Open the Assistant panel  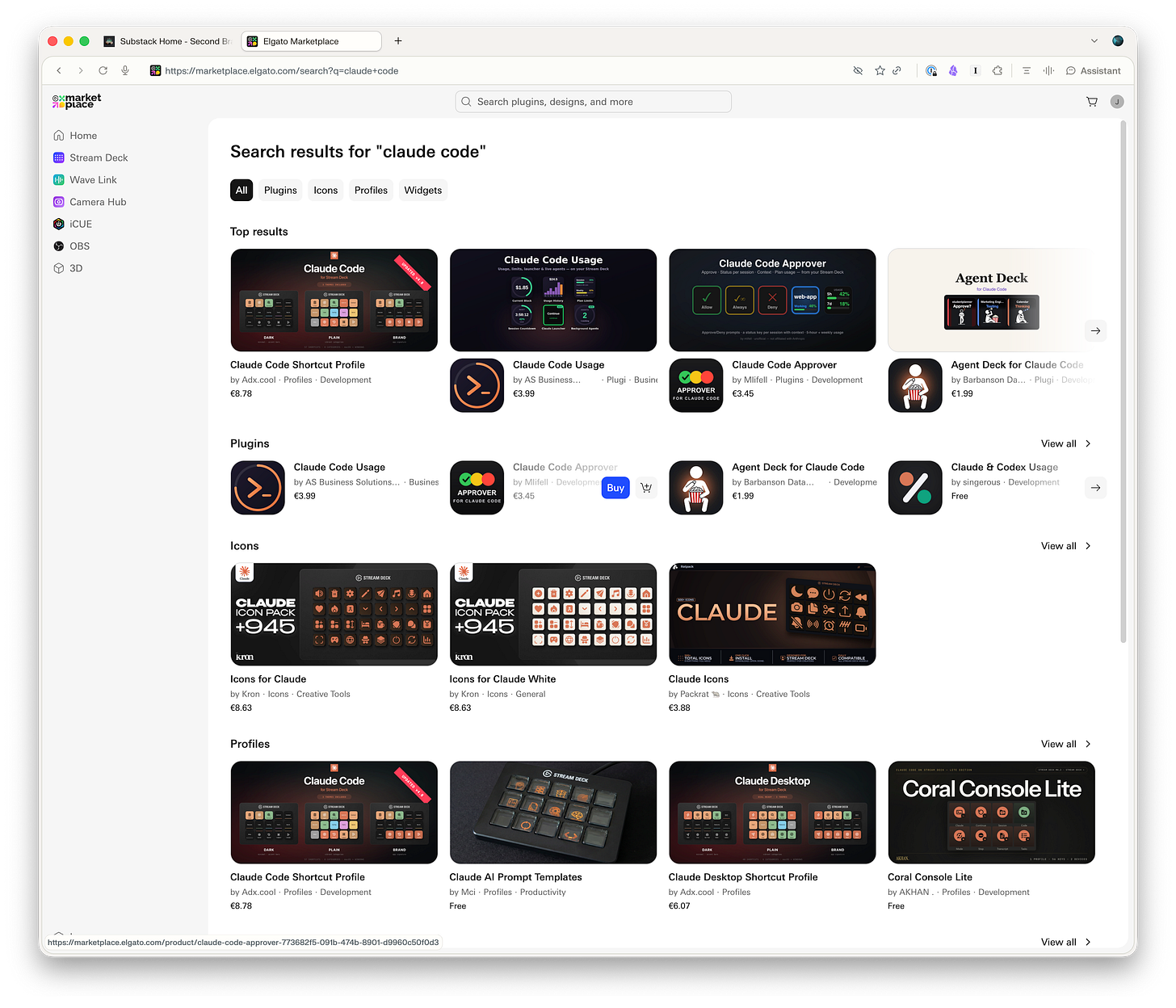point(1094,71)
